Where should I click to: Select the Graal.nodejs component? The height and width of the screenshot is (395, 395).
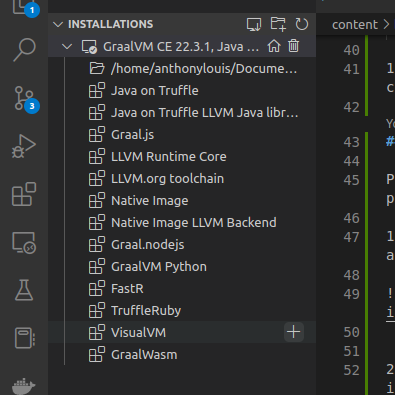[182, 244]
